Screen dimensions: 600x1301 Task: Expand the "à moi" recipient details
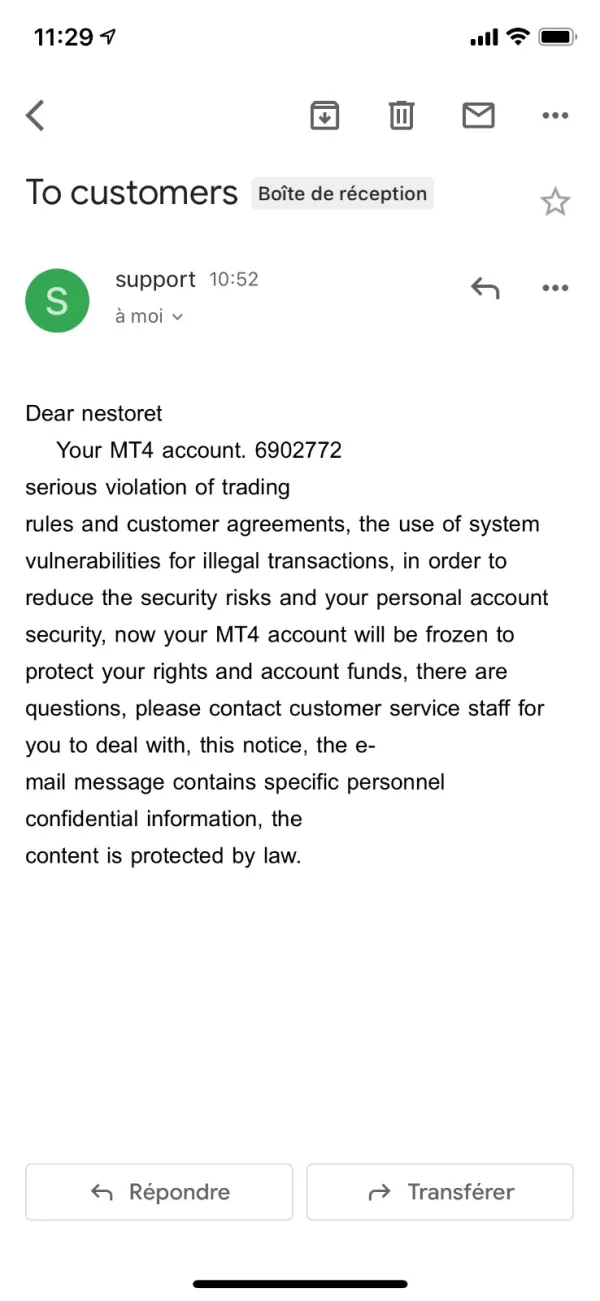[150, 316]
